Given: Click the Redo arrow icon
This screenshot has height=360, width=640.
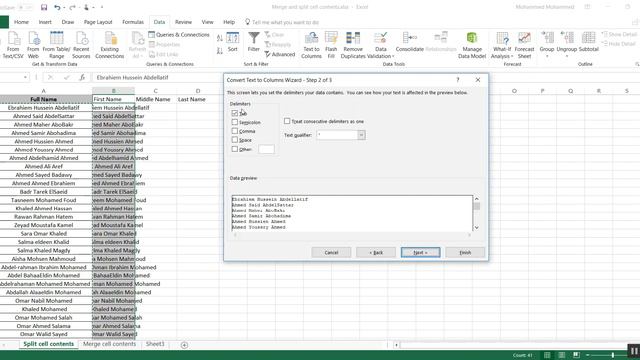Looking at the screenshot, I should coord(72,7).
